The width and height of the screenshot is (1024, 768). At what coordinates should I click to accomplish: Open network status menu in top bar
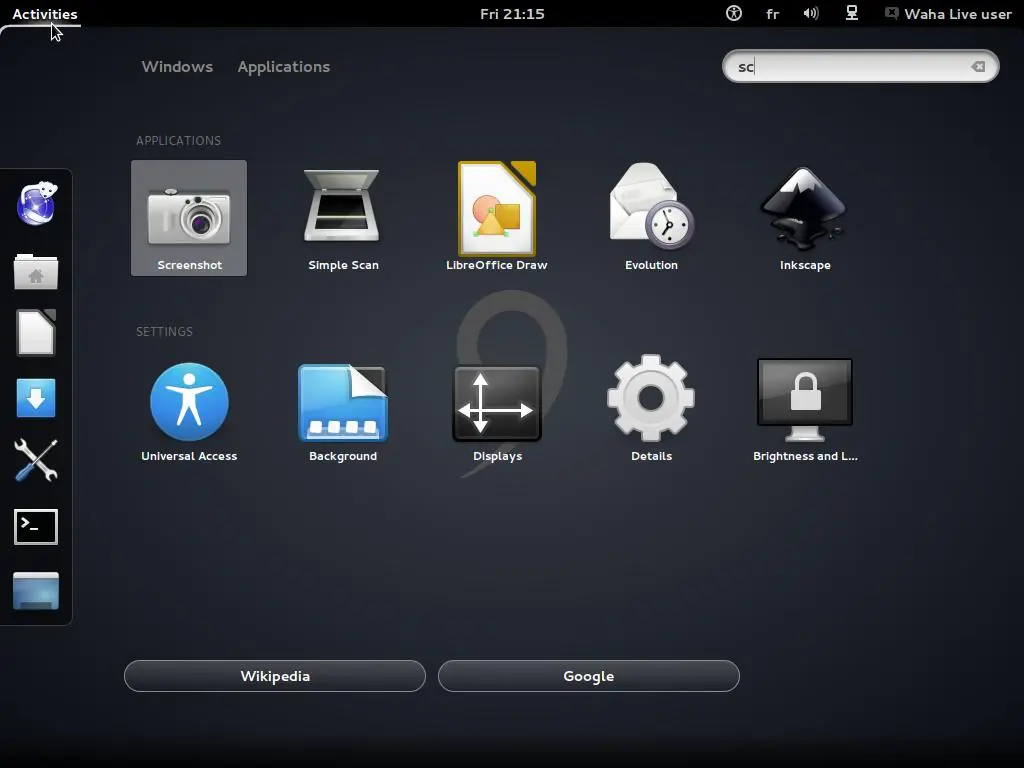coord(852,13)
